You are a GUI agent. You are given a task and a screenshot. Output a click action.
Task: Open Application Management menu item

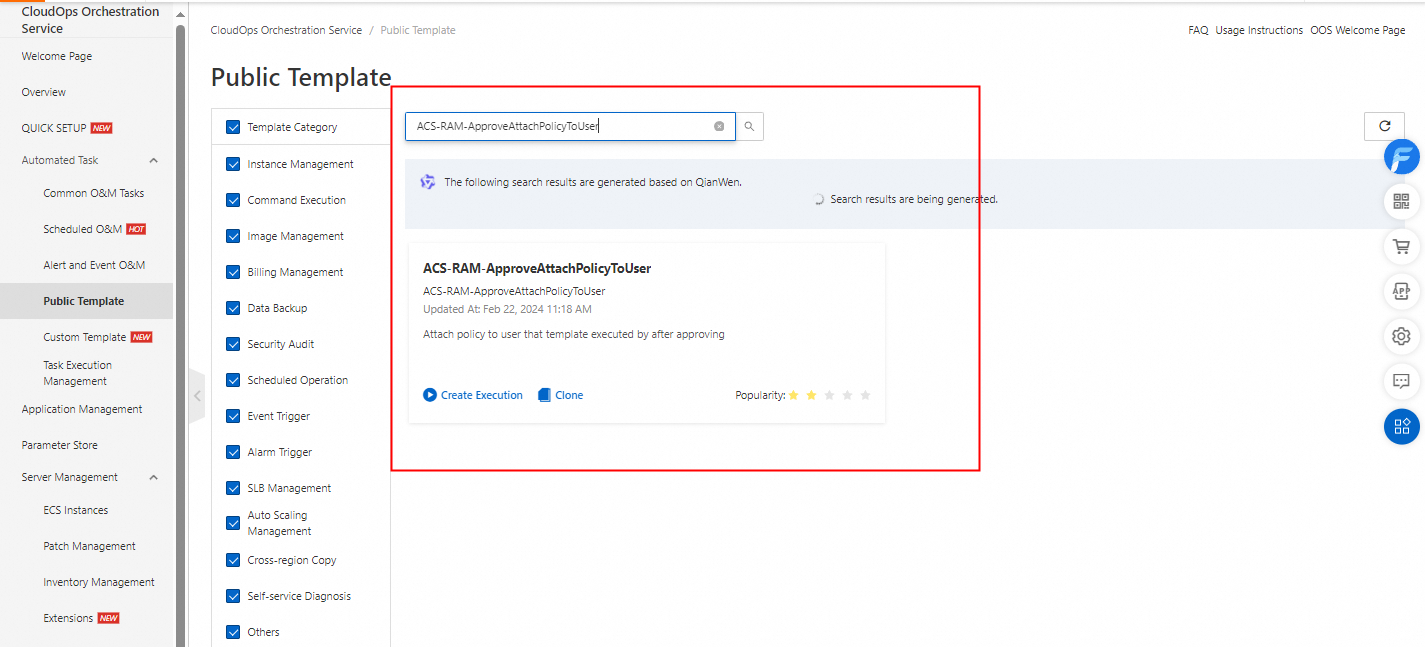[x=82, y=409]
